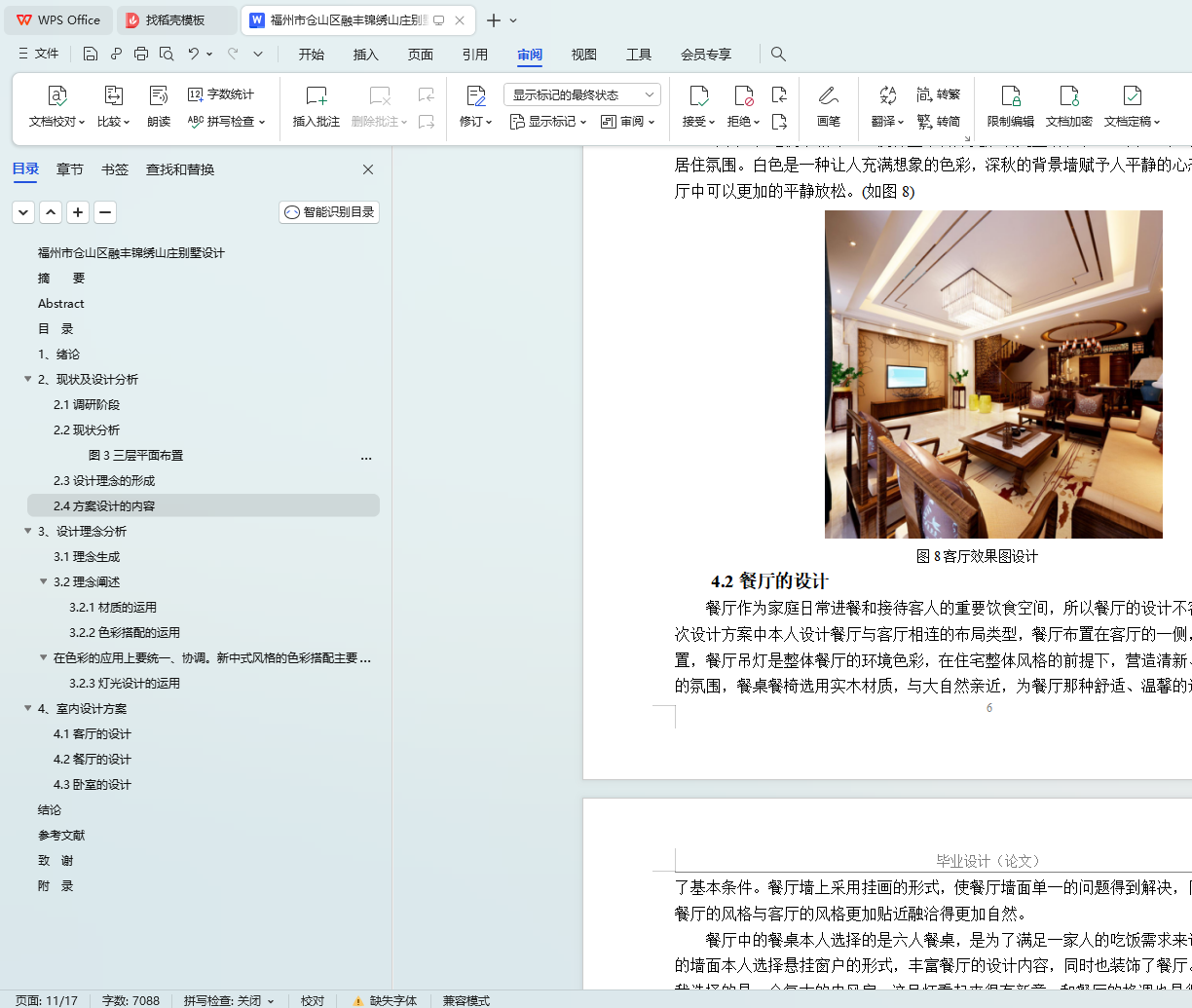Image resolution: width=1192 pixels, height=1008 pixels.
Task: Open the search magnifier in menu bar
Action: click(778, 54)
